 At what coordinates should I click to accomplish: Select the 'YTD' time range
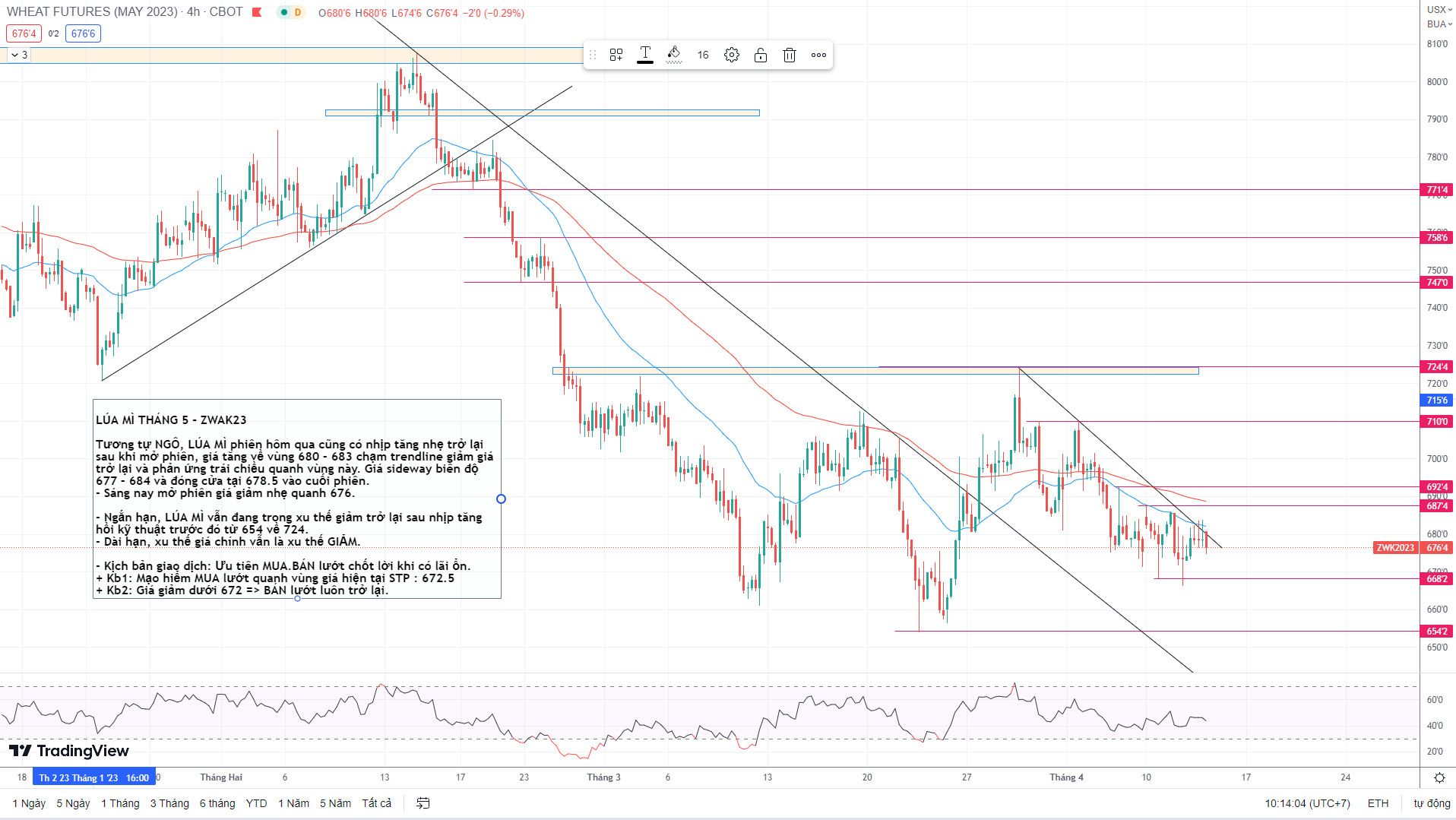click(x=256, y=803)
